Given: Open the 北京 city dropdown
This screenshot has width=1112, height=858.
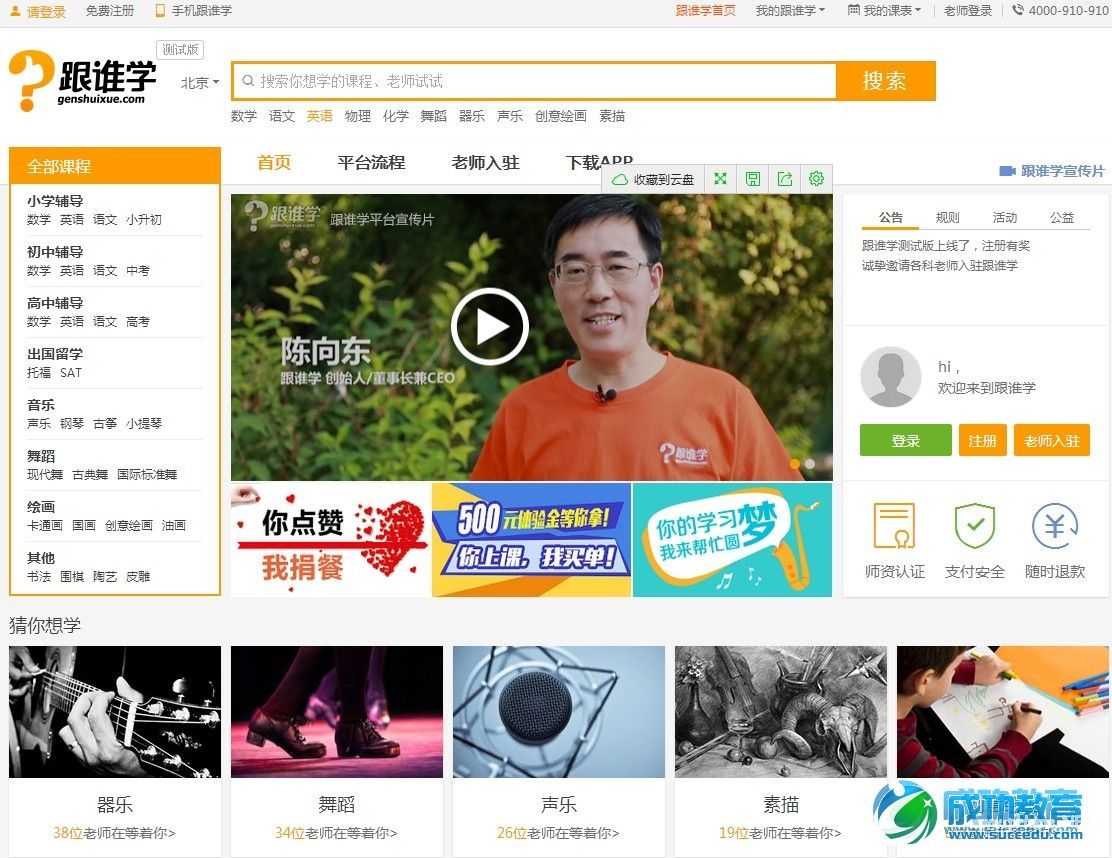Looking at the screenshot, I should pyautogui.click(x=198, y=83).
